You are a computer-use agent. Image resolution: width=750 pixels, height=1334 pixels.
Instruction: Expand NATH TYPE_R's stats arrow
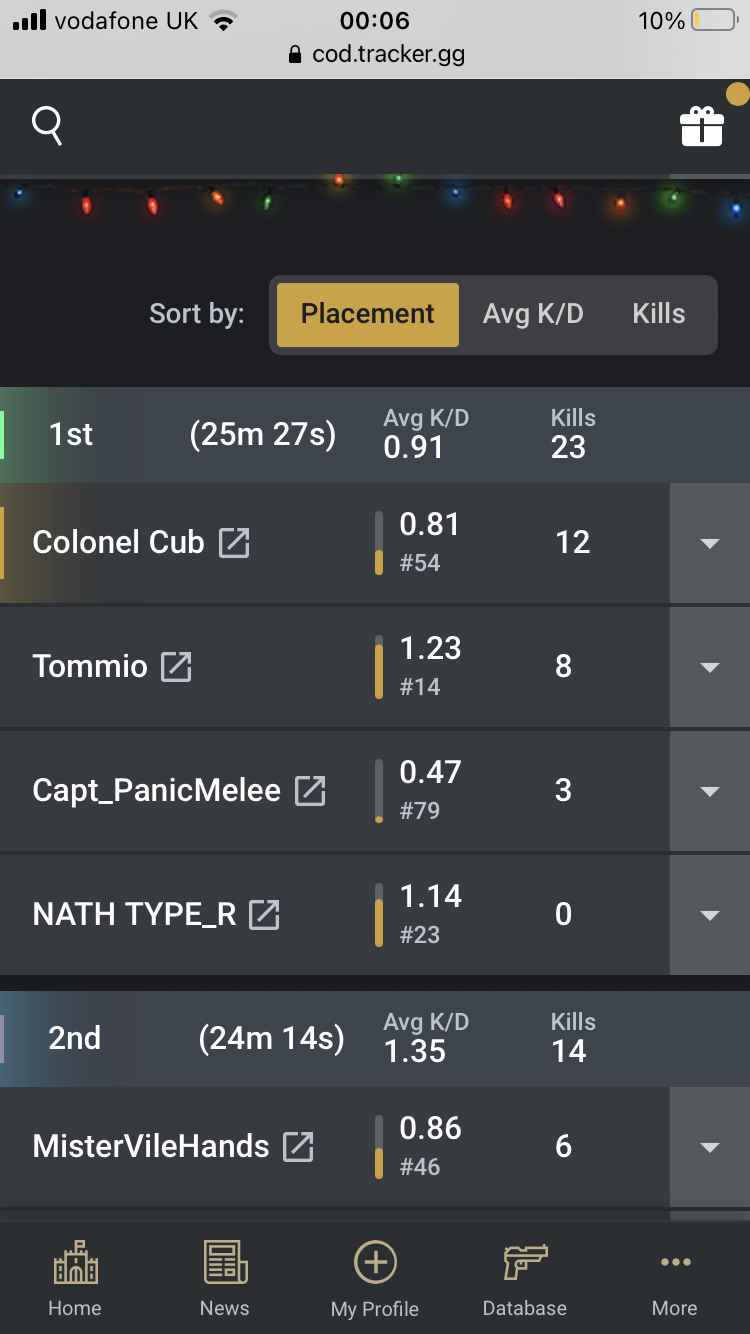(709, 915)
